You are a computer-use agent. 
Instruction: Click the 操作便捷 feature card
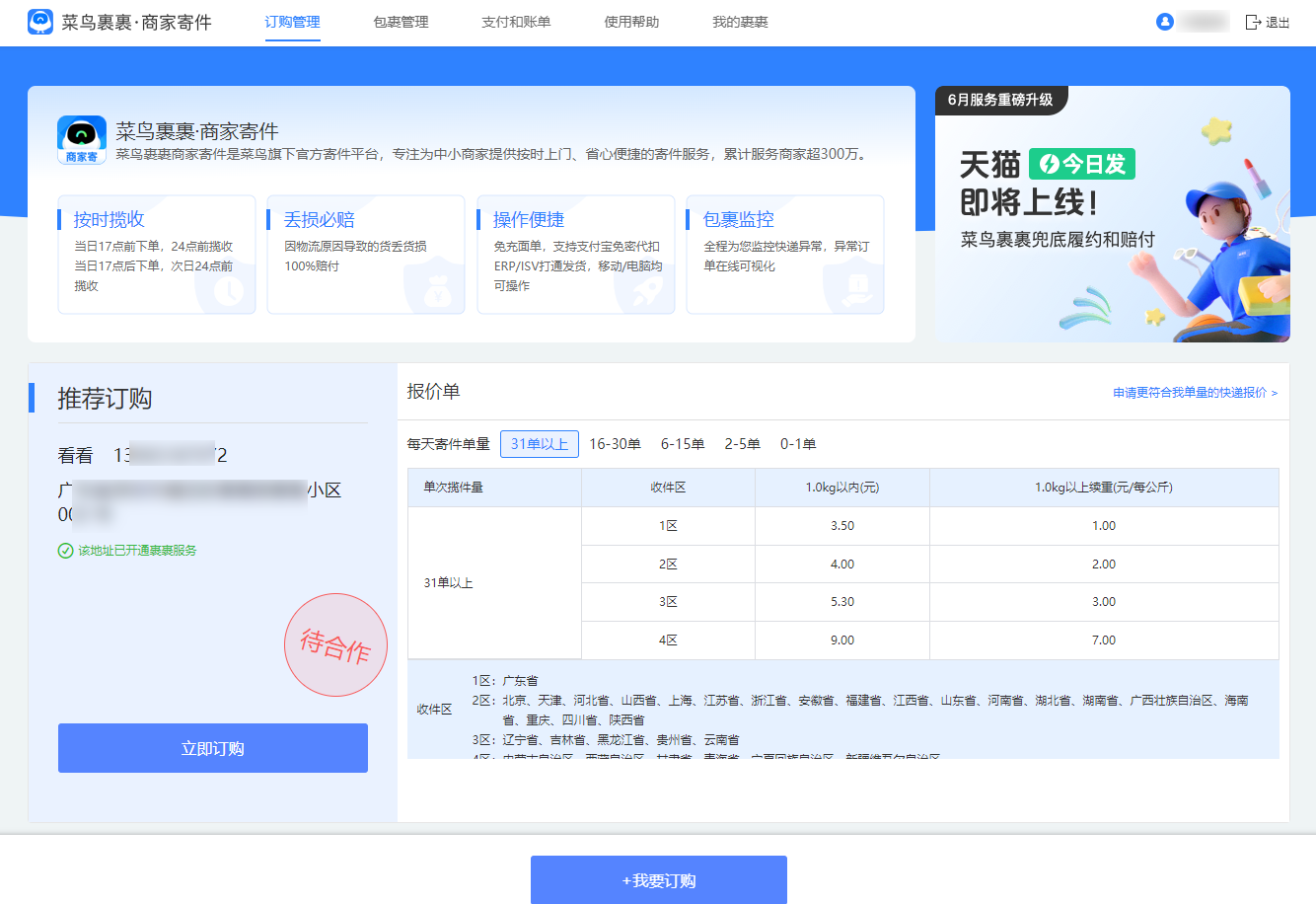pyautogui.click(x=576, y=255)
